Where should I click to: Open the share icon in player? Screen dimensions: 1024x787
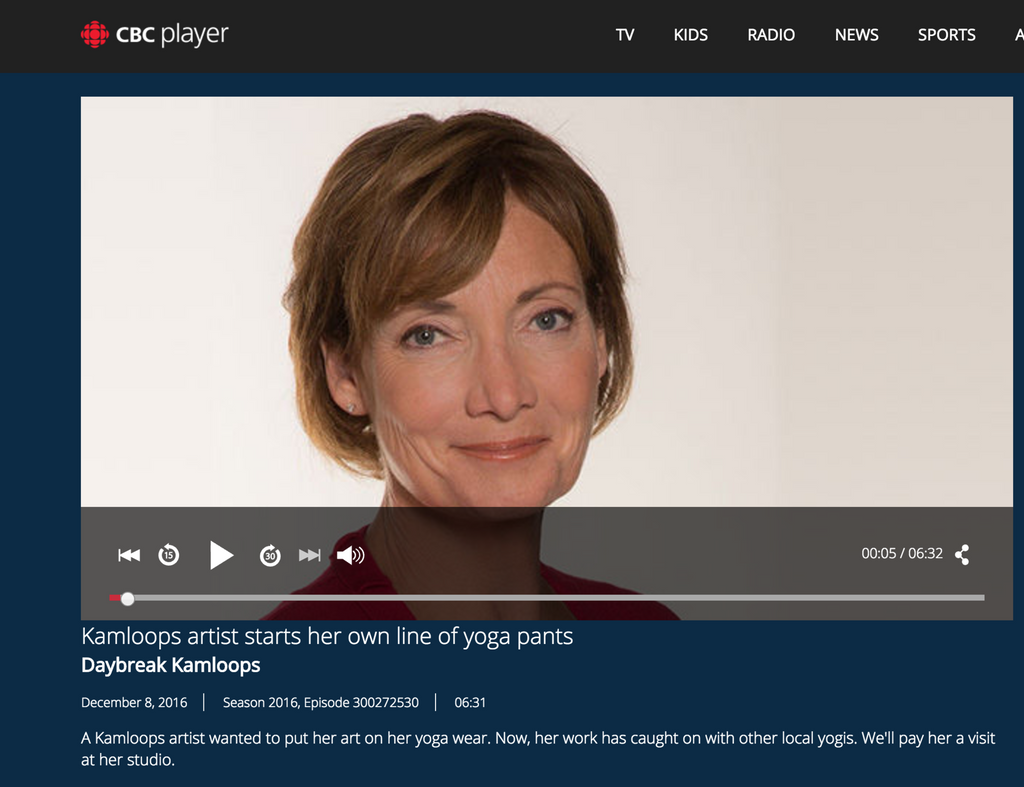962,555
